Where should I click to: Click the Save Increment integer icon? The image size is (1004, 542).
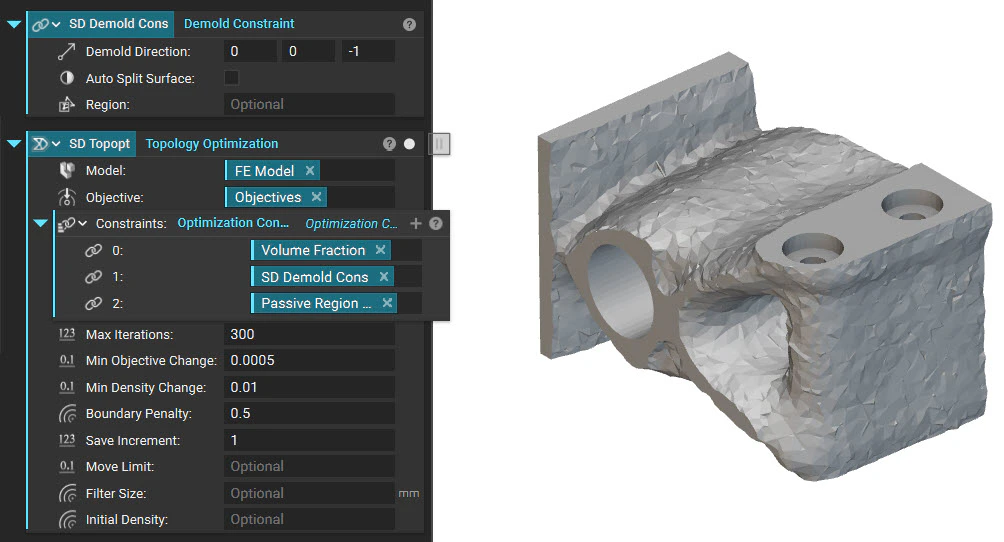(67, 440)
